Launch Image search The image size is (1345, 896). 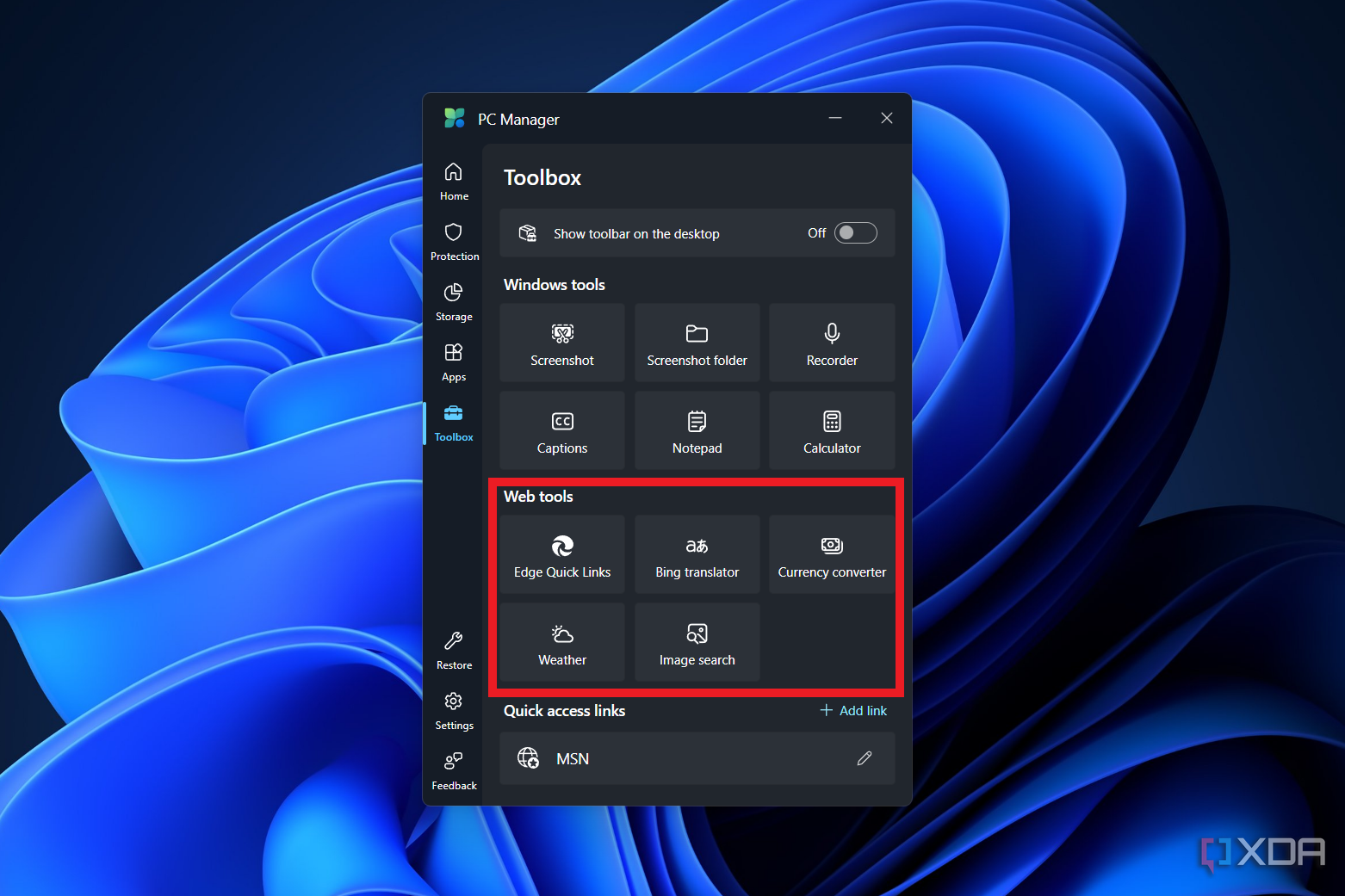tap(697, 642)
